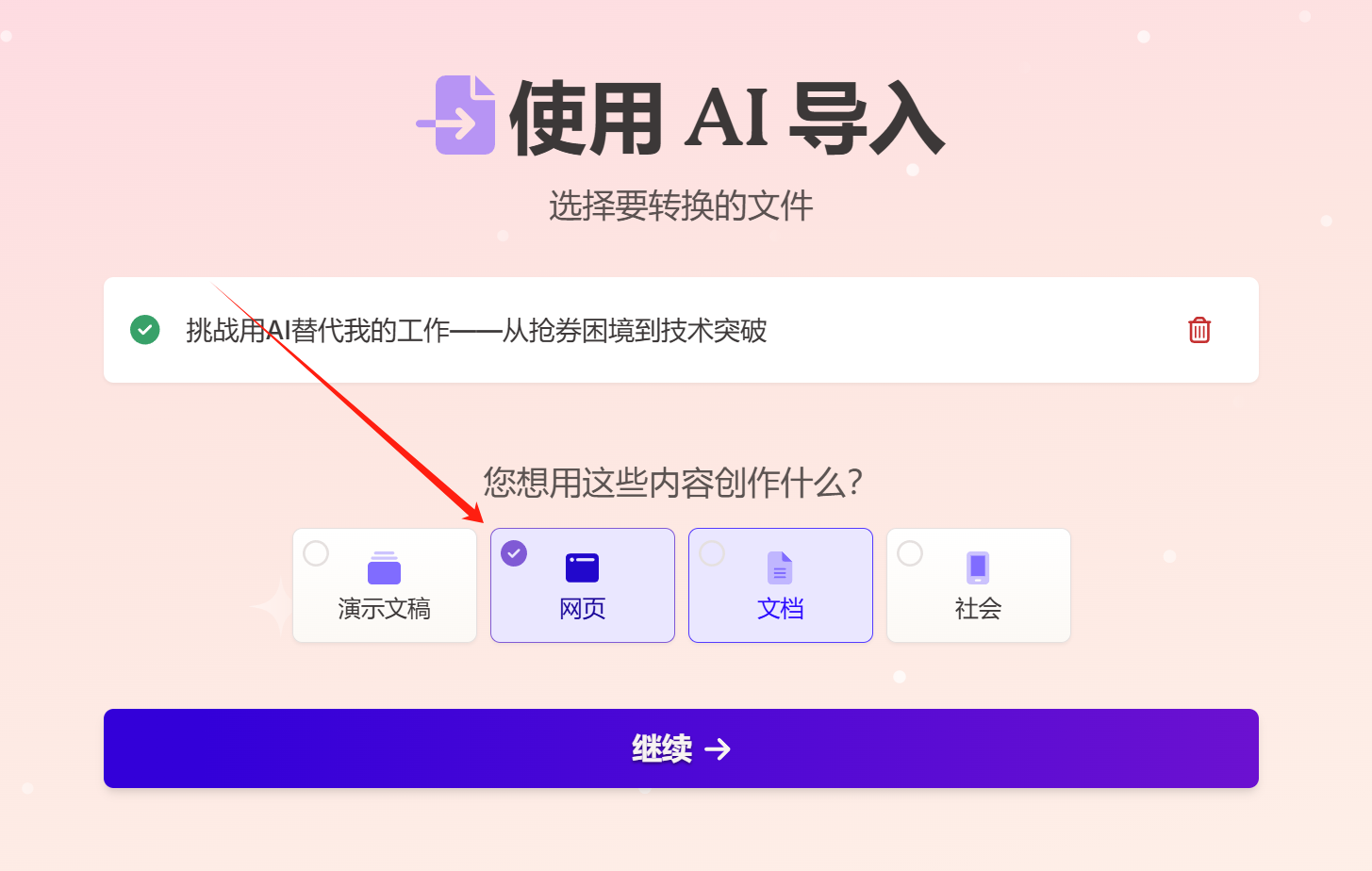Select the 文档 radio circle
The height and width of the screenshot is (871, 1372).
coord(712,553)
